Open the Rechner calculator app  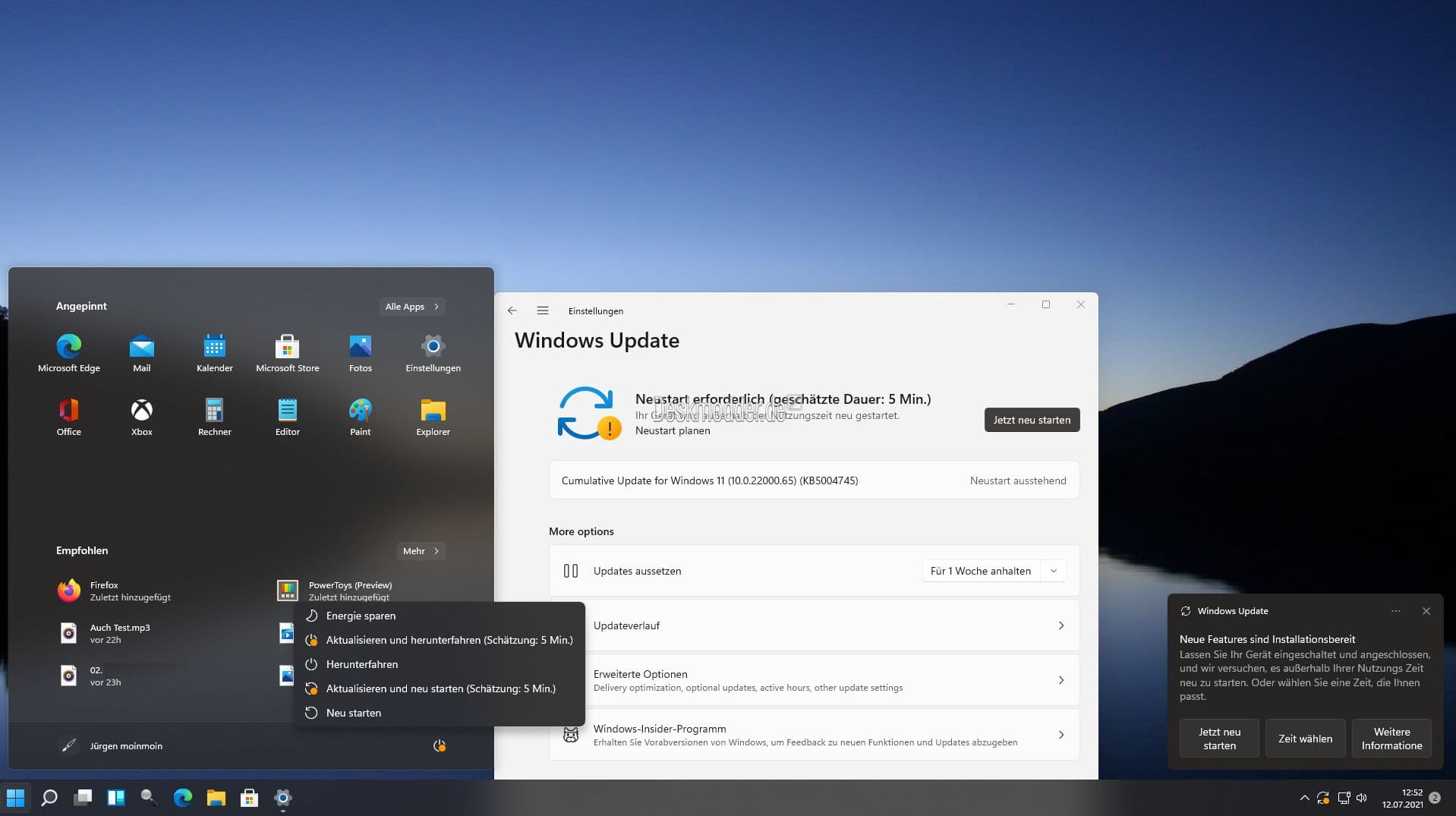215,417
